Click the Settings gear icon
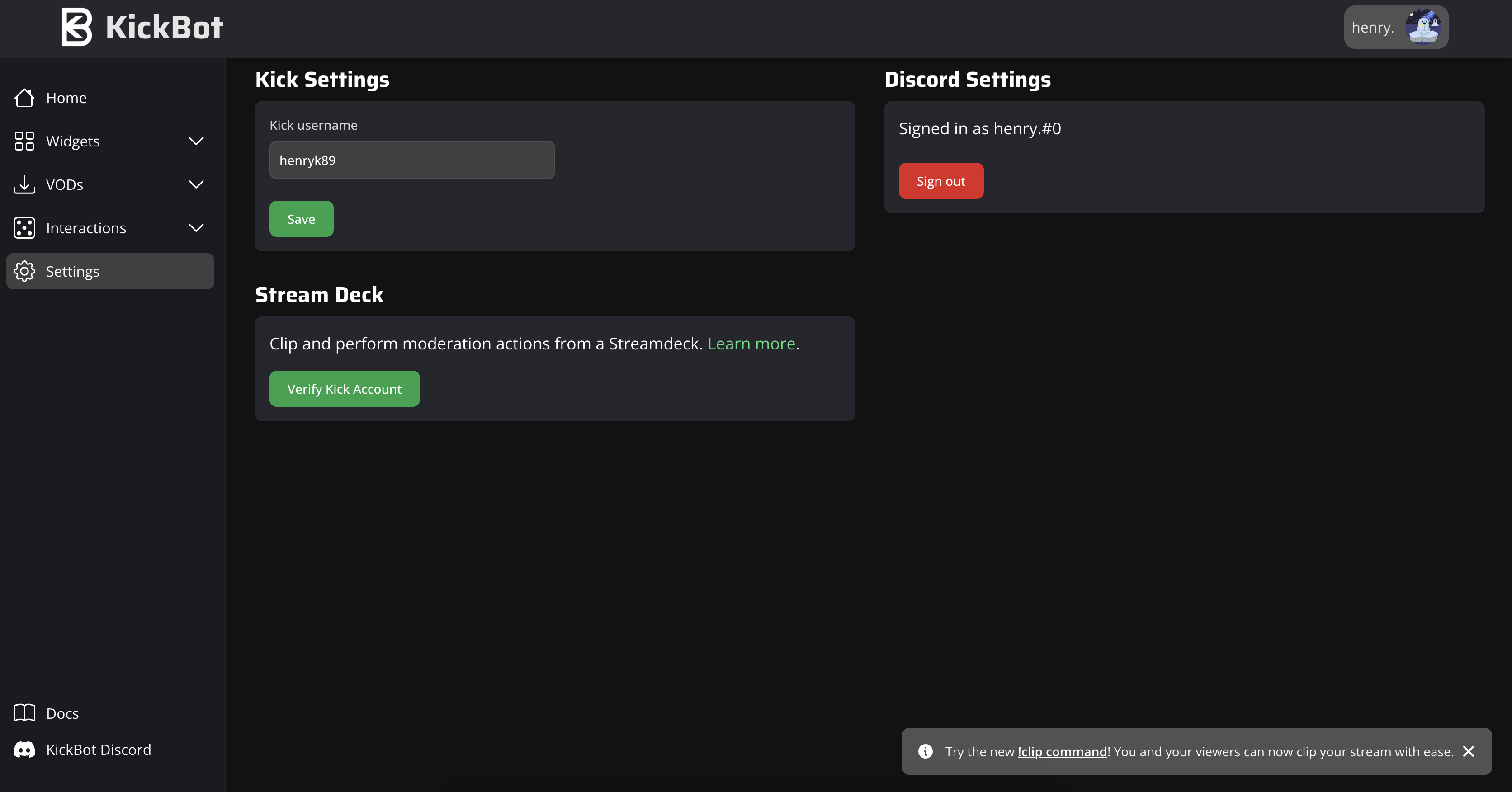The height and width of the screenshot is (792, 1512). point(24,272)
